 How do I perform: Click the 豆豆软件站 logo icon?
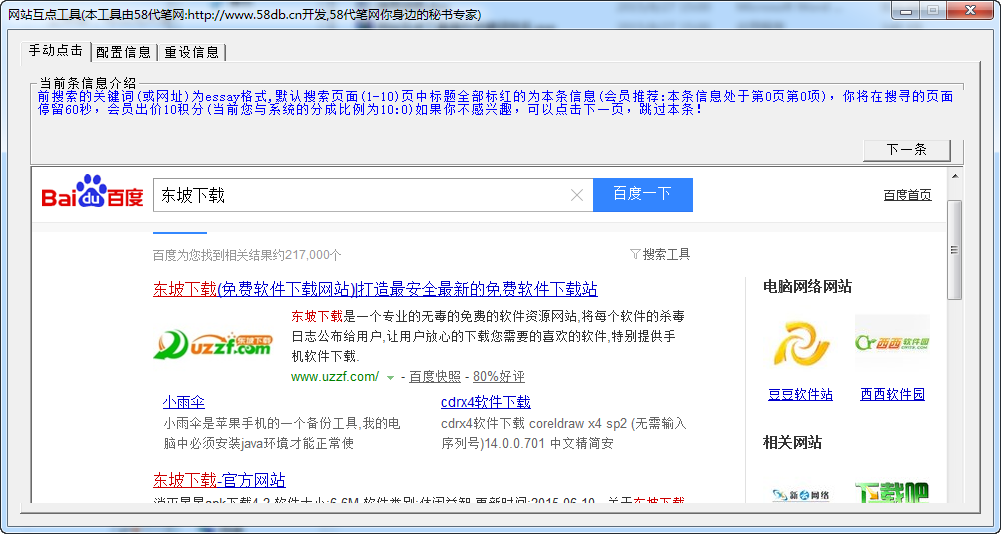click(801, 344)
